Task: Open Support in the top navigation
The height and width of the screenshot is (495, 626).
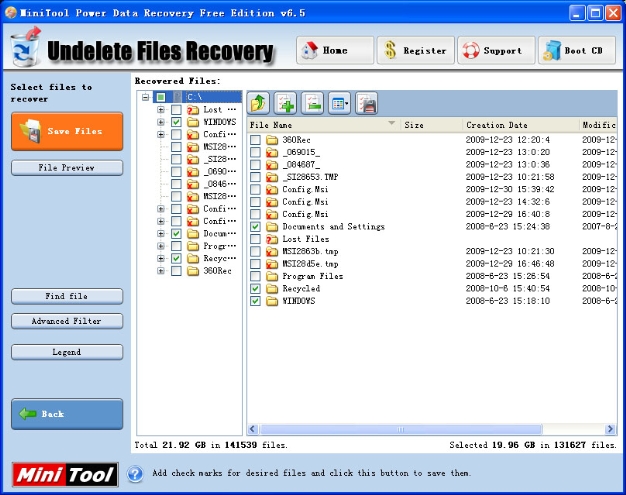Action: click(x=496, y=50)
